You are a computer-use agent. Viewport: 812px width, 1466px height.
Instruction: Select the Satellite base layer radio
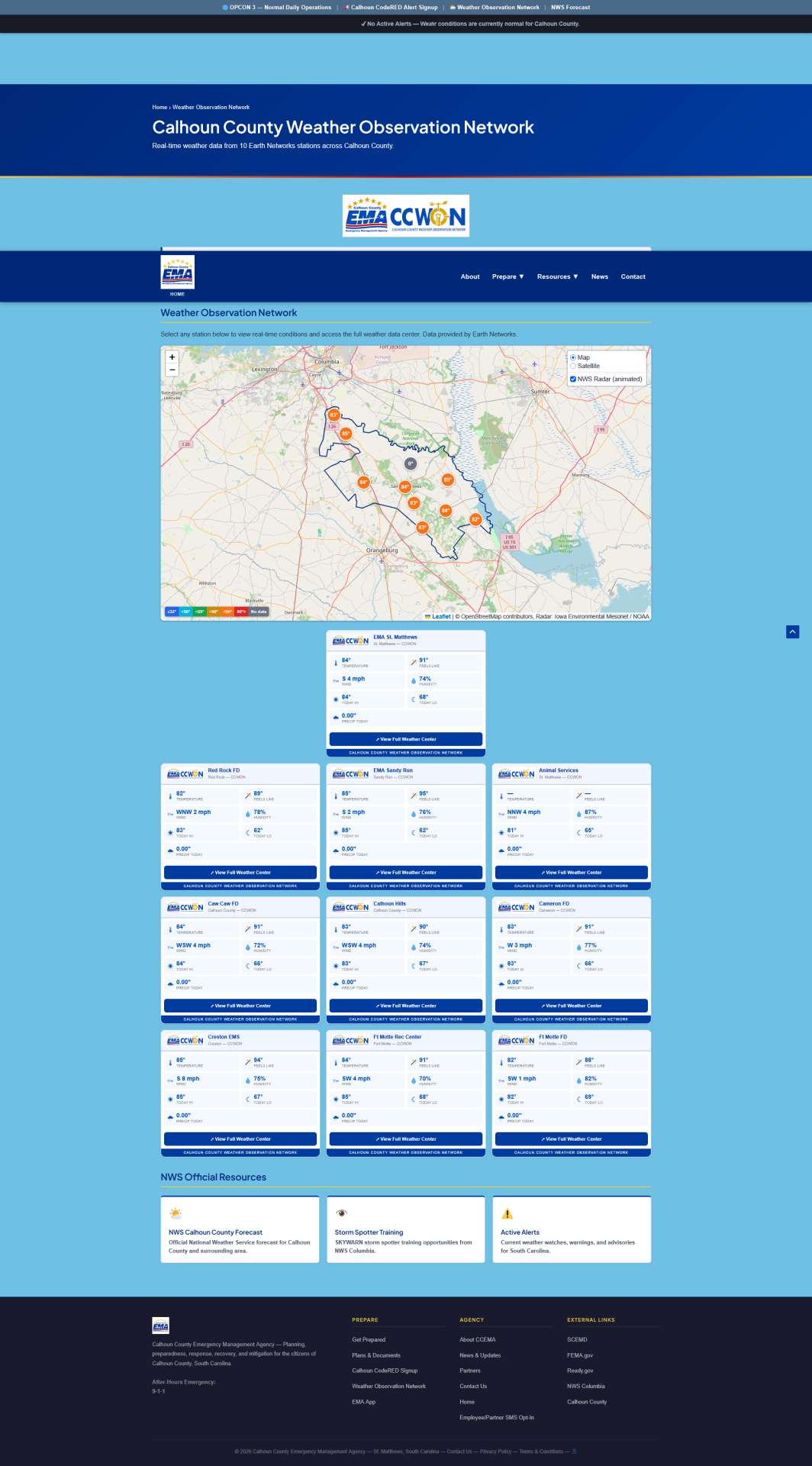pyautogui.click(x=573, y=366)
